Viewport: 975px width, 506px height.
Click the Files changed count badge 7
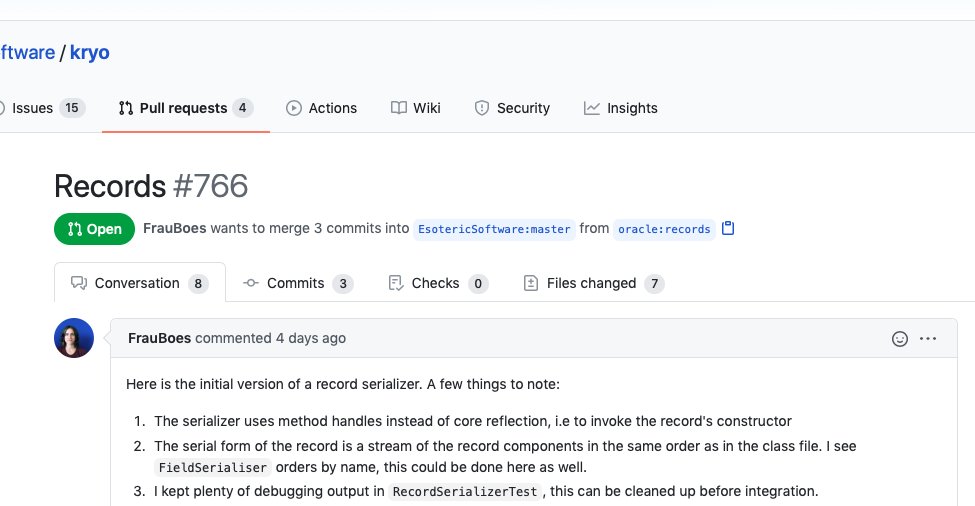tap(654, 283)
